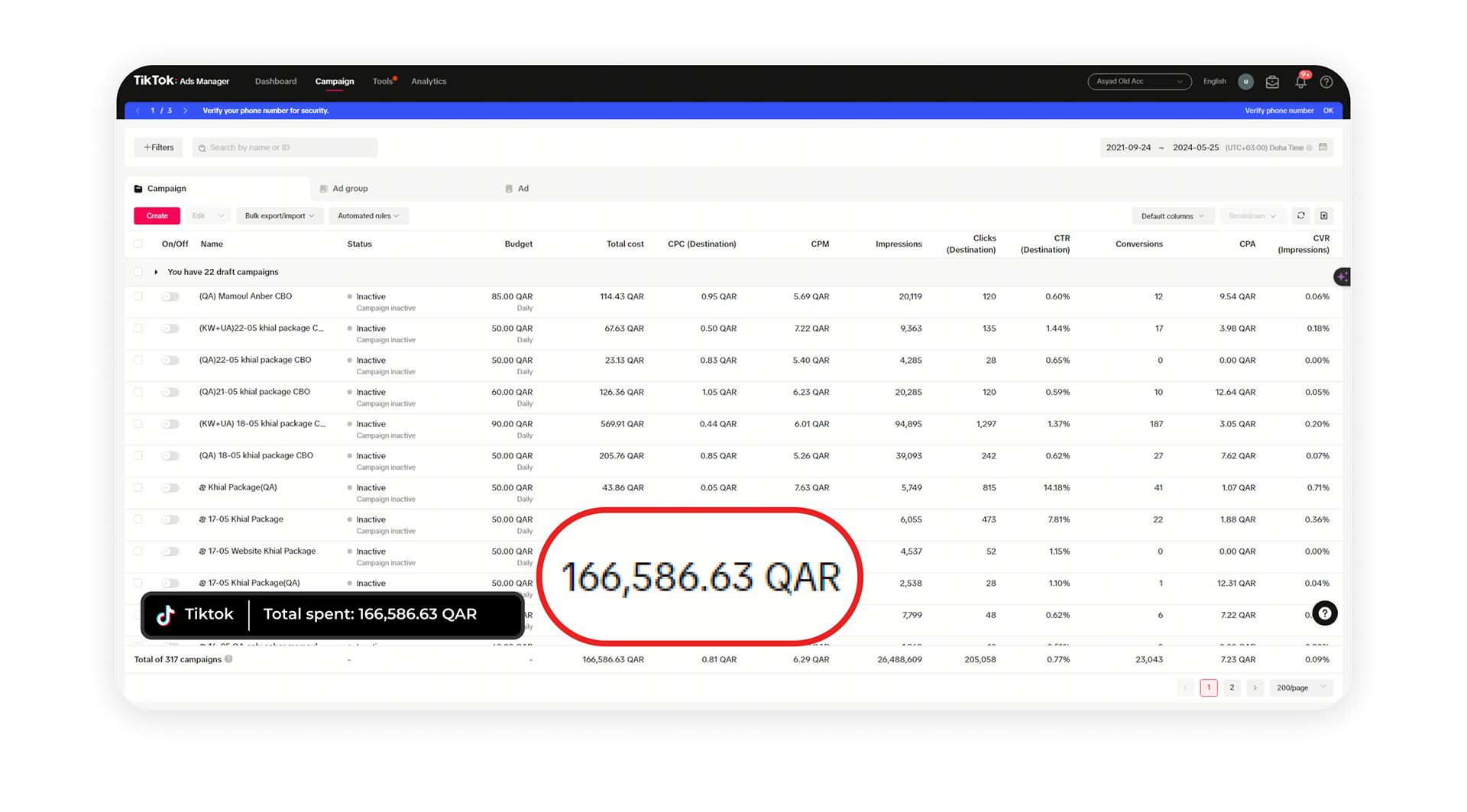1467x812 pixels.
Task: Open the calendar date picker icon
Action: pos(1323,147)
